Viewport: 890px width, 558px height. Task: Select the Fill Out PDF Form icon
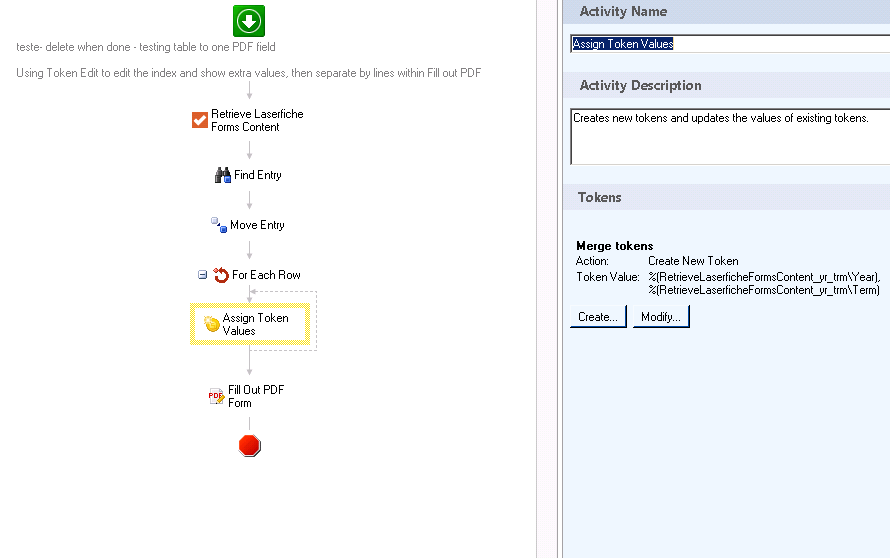(216, 396)
